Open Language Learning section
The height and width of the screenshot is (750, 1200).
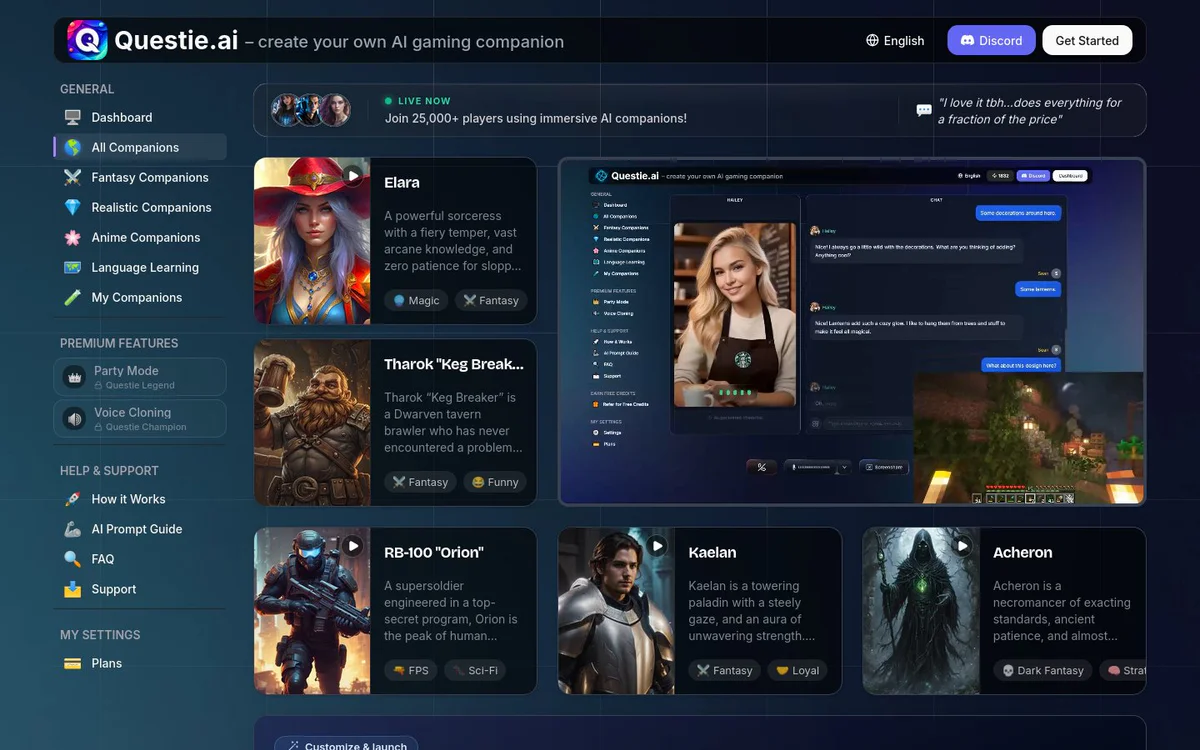[140, 267]
